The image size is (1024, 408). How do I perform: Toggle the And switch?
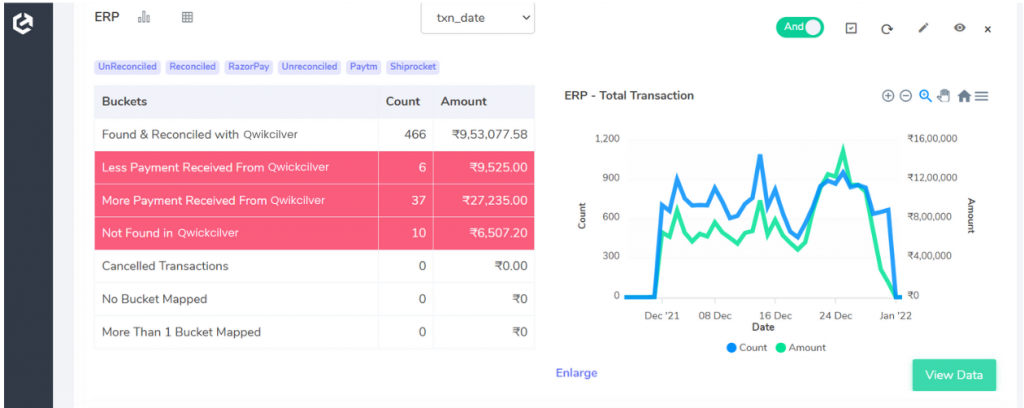coord(799,27)
